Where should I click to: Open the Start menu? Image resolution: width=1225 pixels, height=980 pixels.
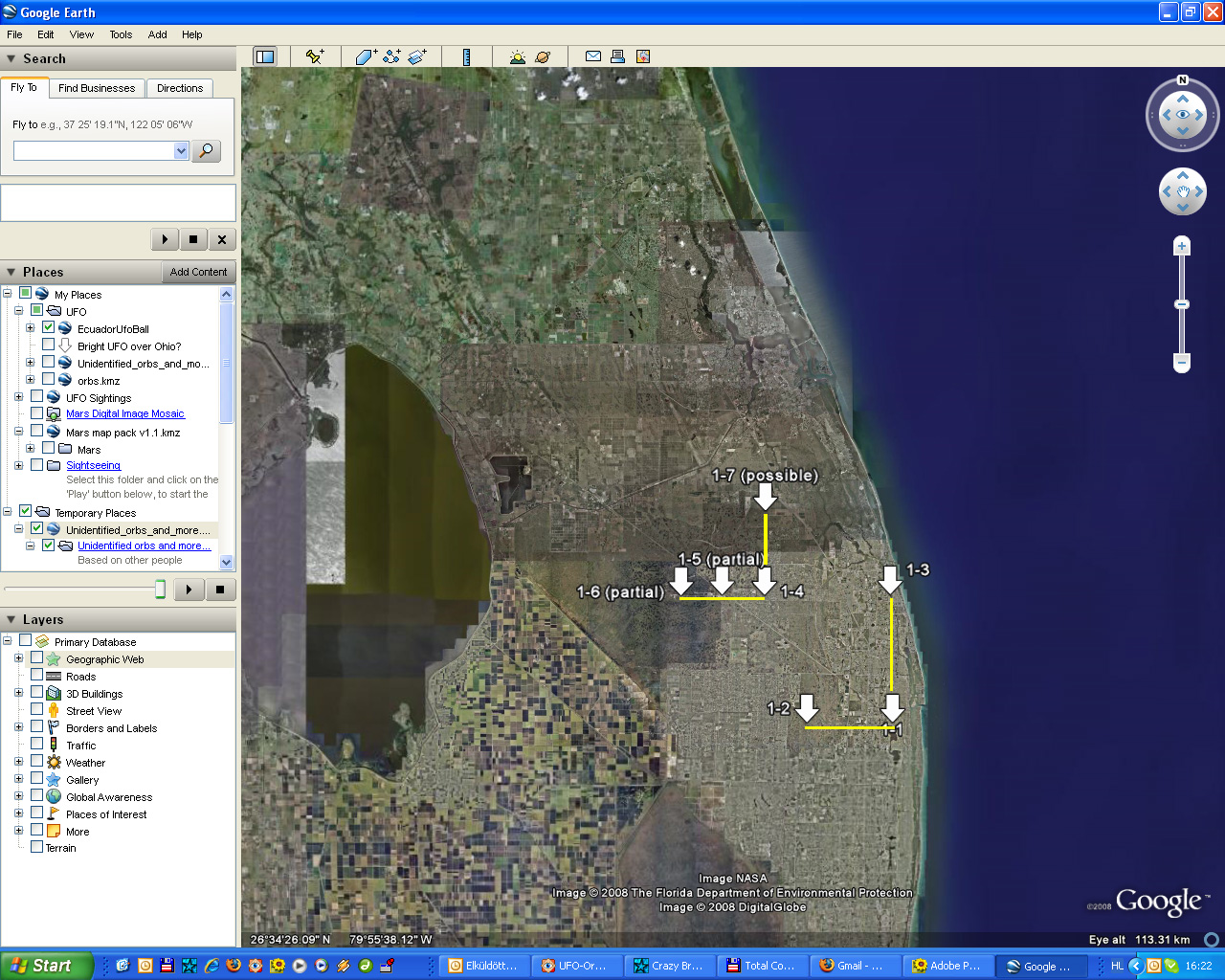pos(47,966)
